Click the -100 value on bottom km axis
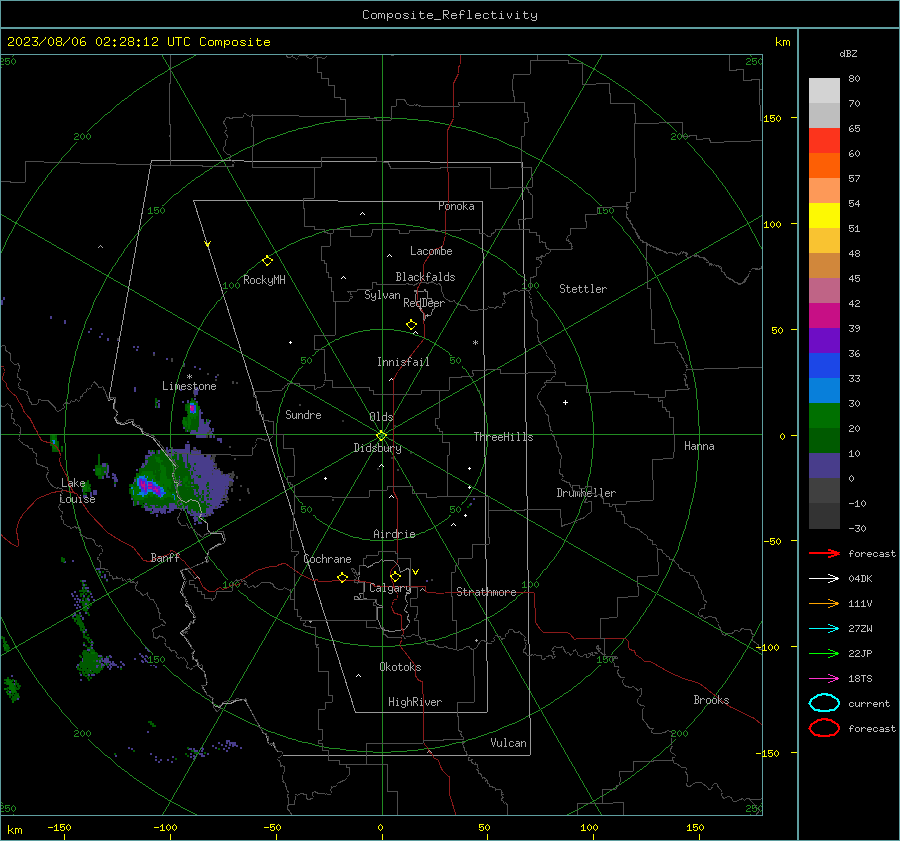 [165, 828]
